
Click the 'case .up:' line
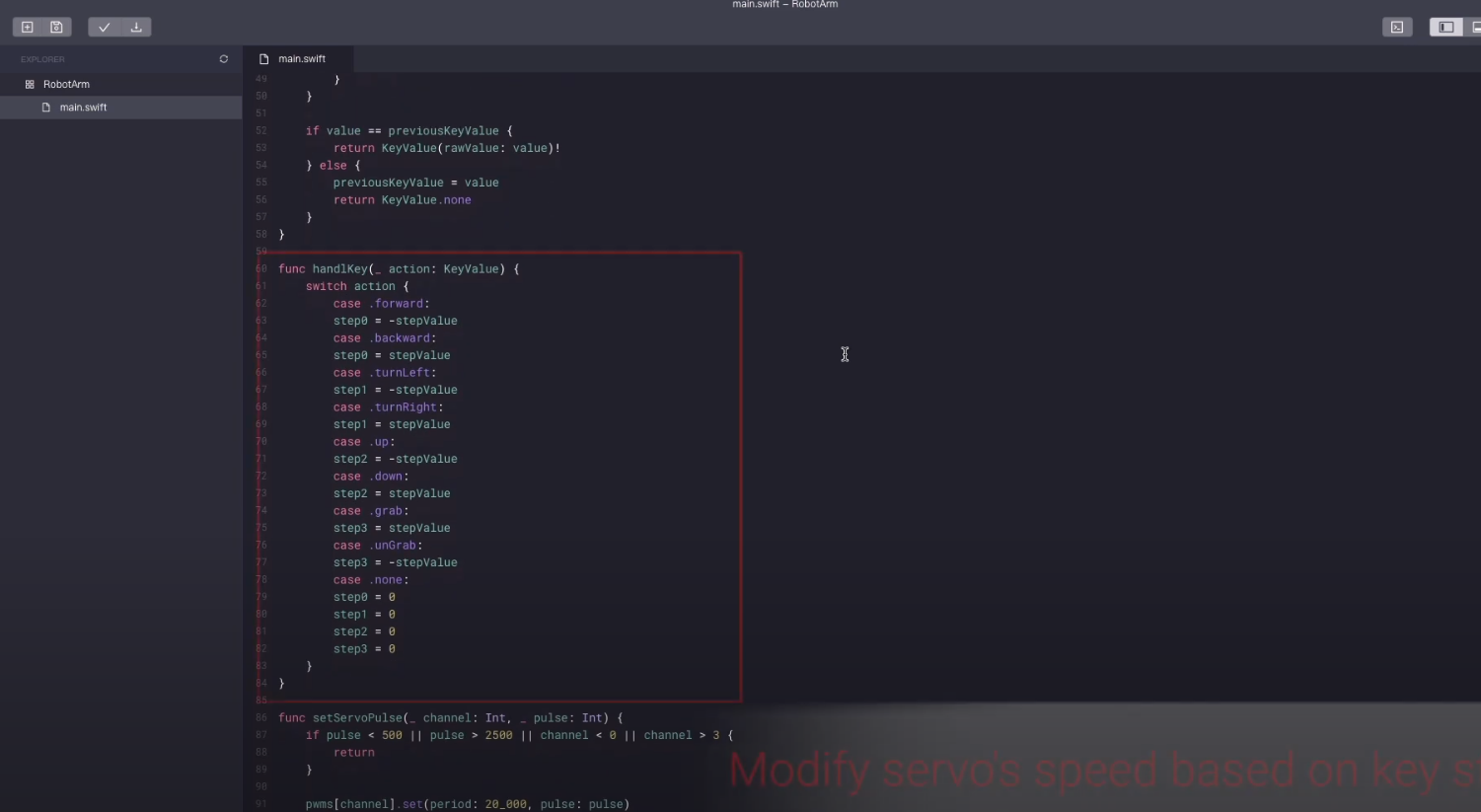(x=364, y=442)
